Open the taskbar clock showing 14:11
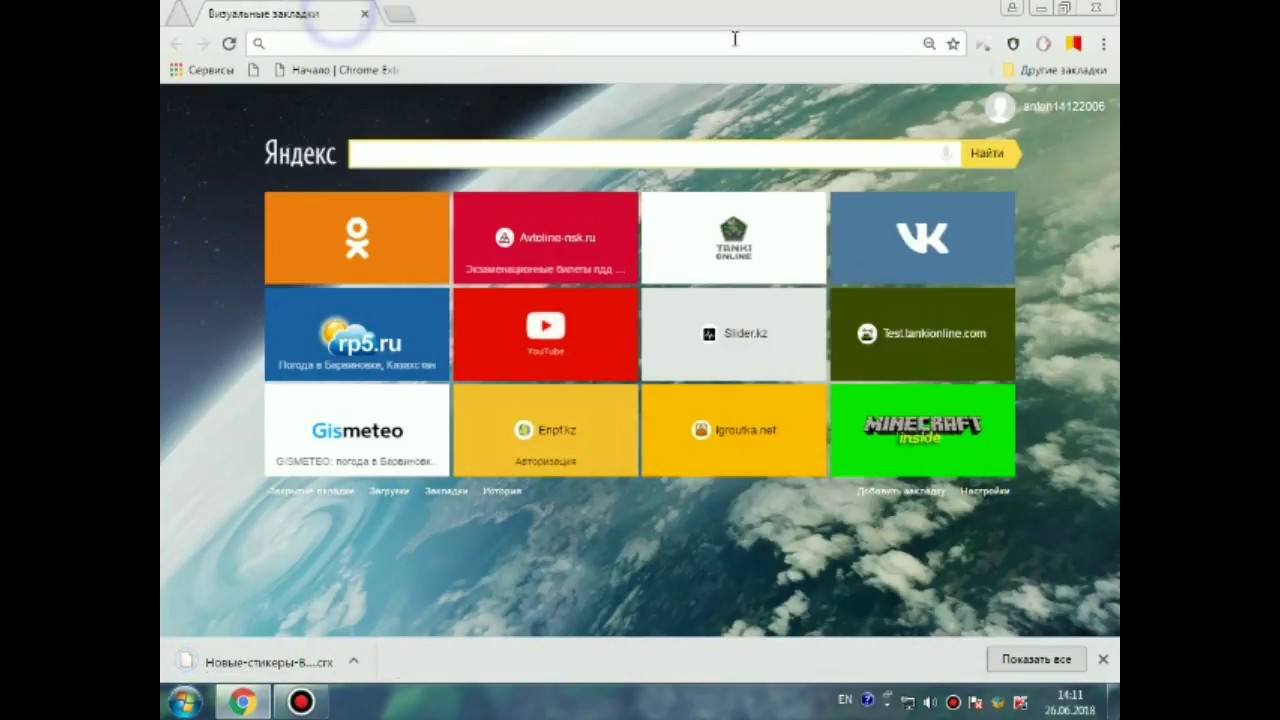 click(1069, 702)
